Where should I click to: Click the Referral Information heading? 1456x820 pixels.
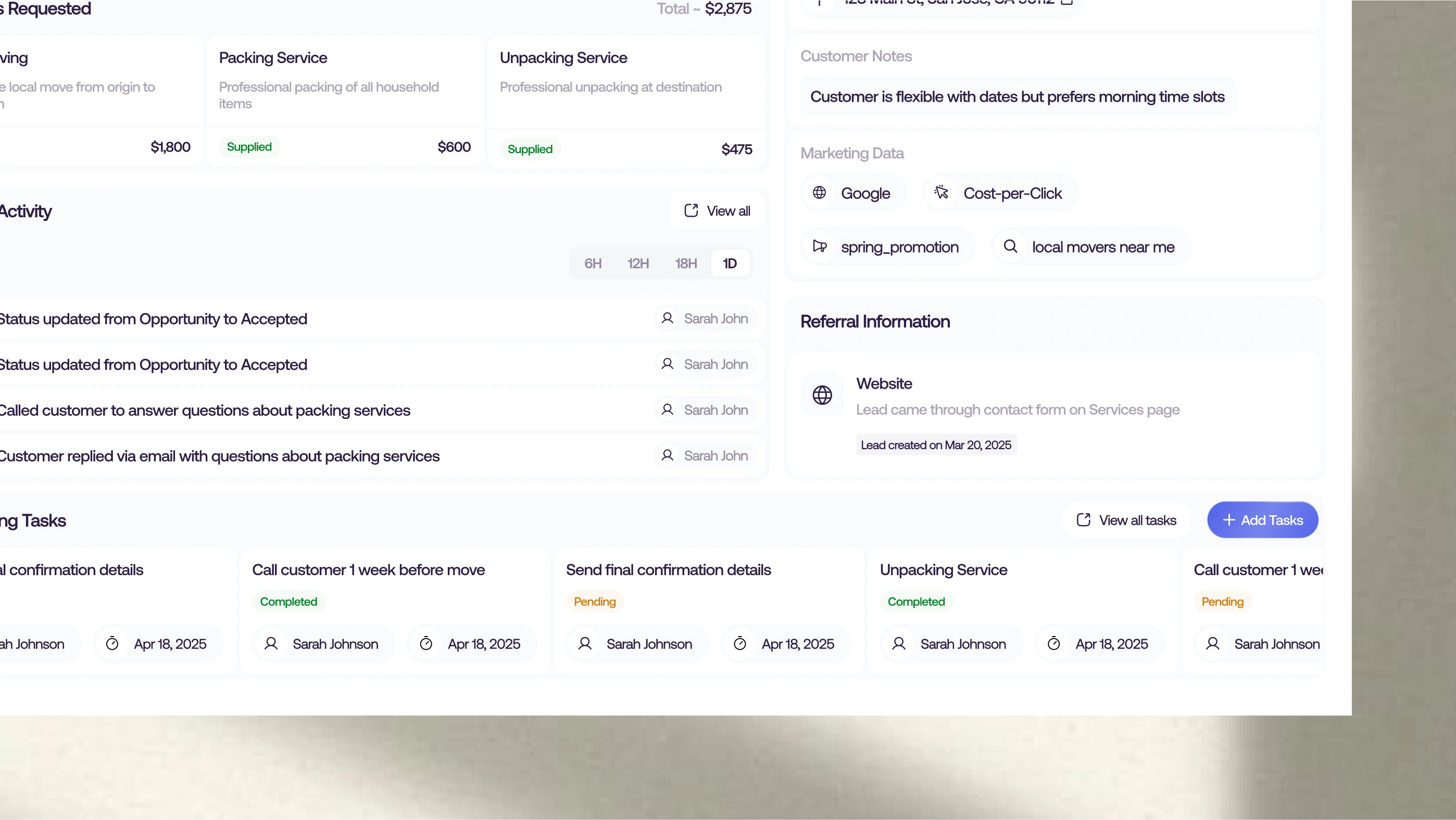pos(875,322)
